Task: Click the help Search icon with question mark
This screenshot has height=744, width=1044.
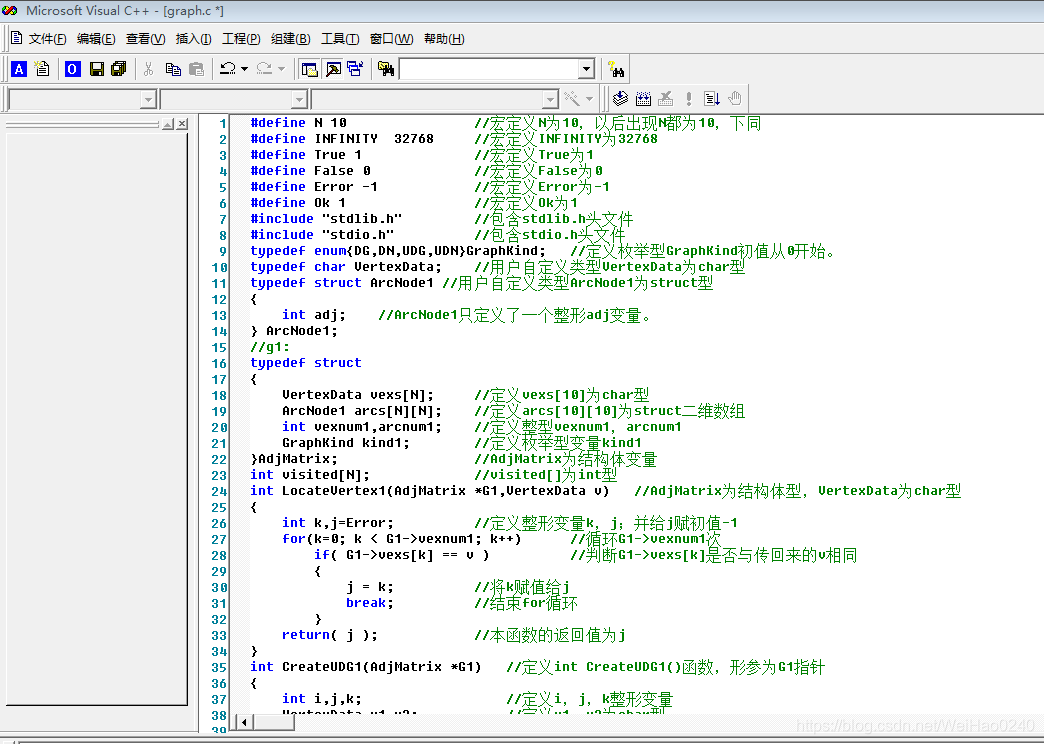Action: [x=616, y=69]
